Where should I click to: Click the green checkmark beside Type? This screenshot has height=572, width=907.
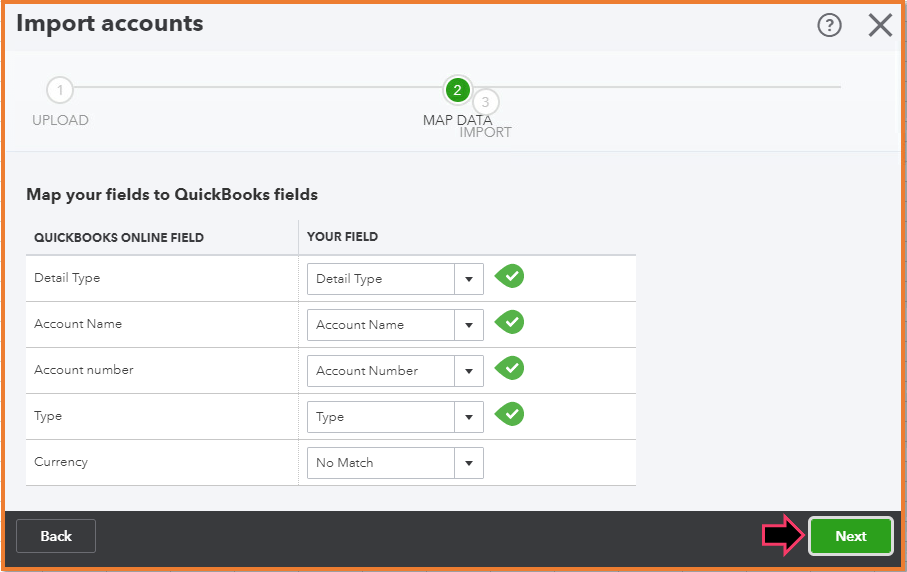click(x=510, y=415)
